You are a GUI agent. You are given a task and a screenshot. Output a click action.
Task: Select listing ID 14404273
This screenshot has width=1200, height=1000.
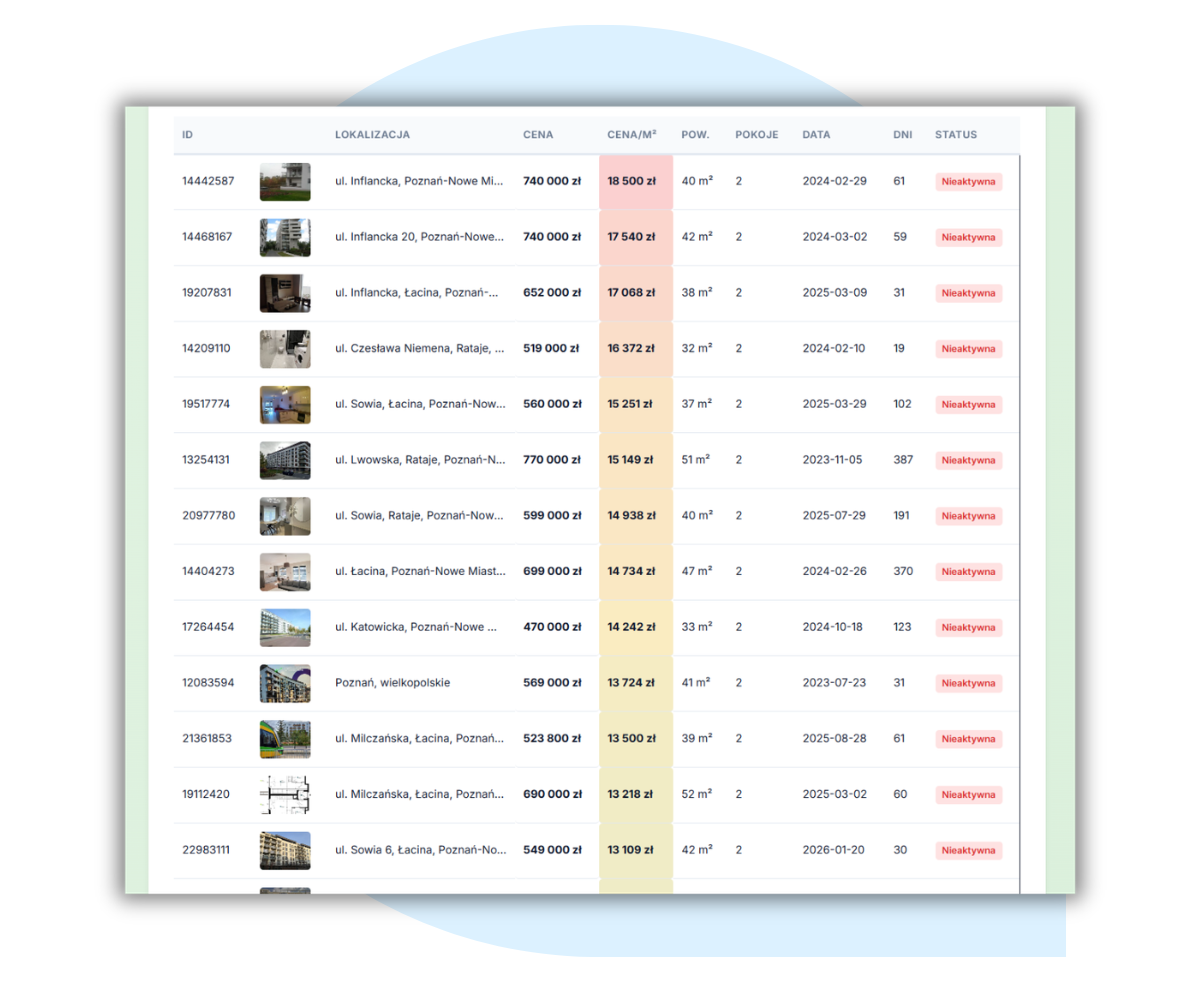pyautogui.click(x=208, y=572)
